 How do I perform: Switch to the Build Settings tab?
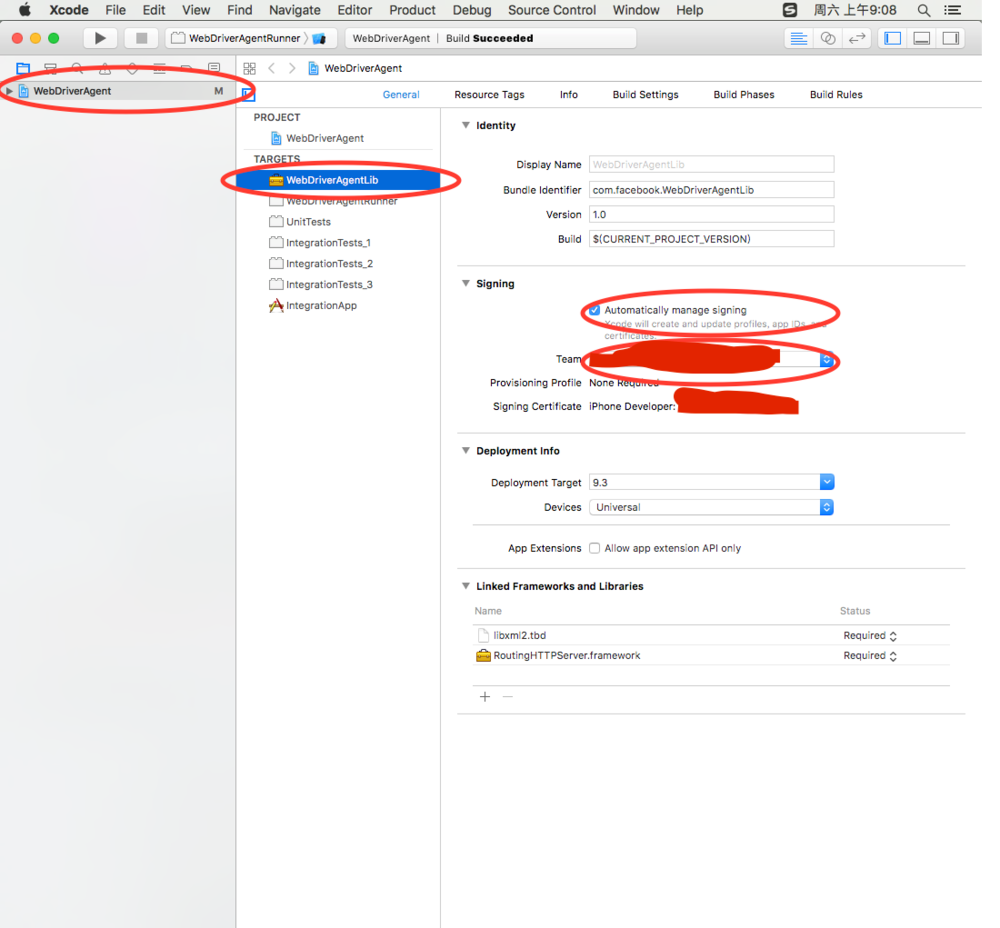645,94
